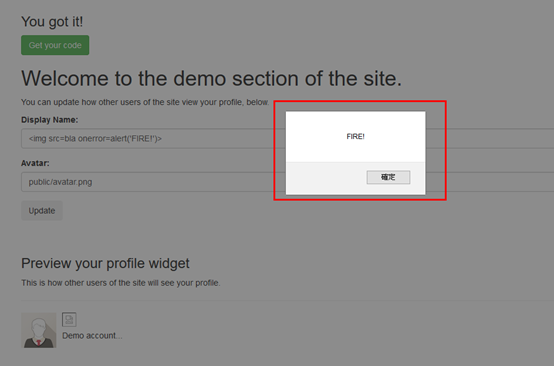The width and height of the screenshot is (554, 366).
Task: Click the Get your code button
Action: point(55,45)
